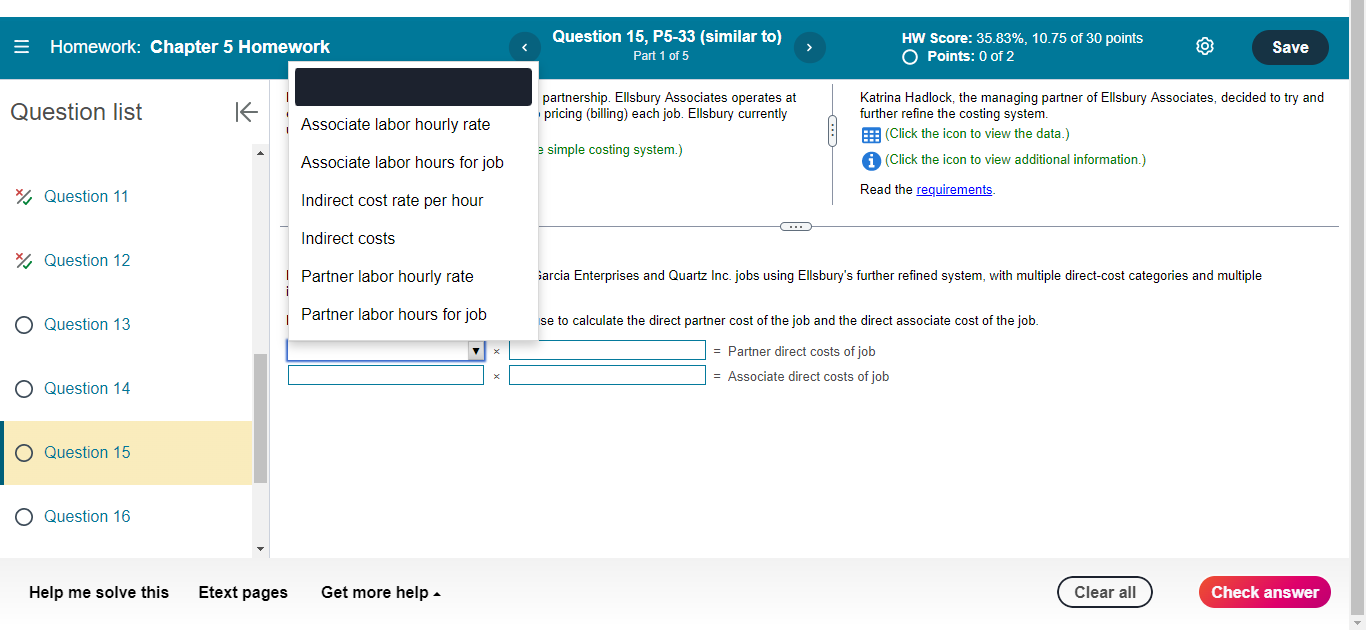
Task: Select the Question 16 status circle
Action: pos(23,516)
